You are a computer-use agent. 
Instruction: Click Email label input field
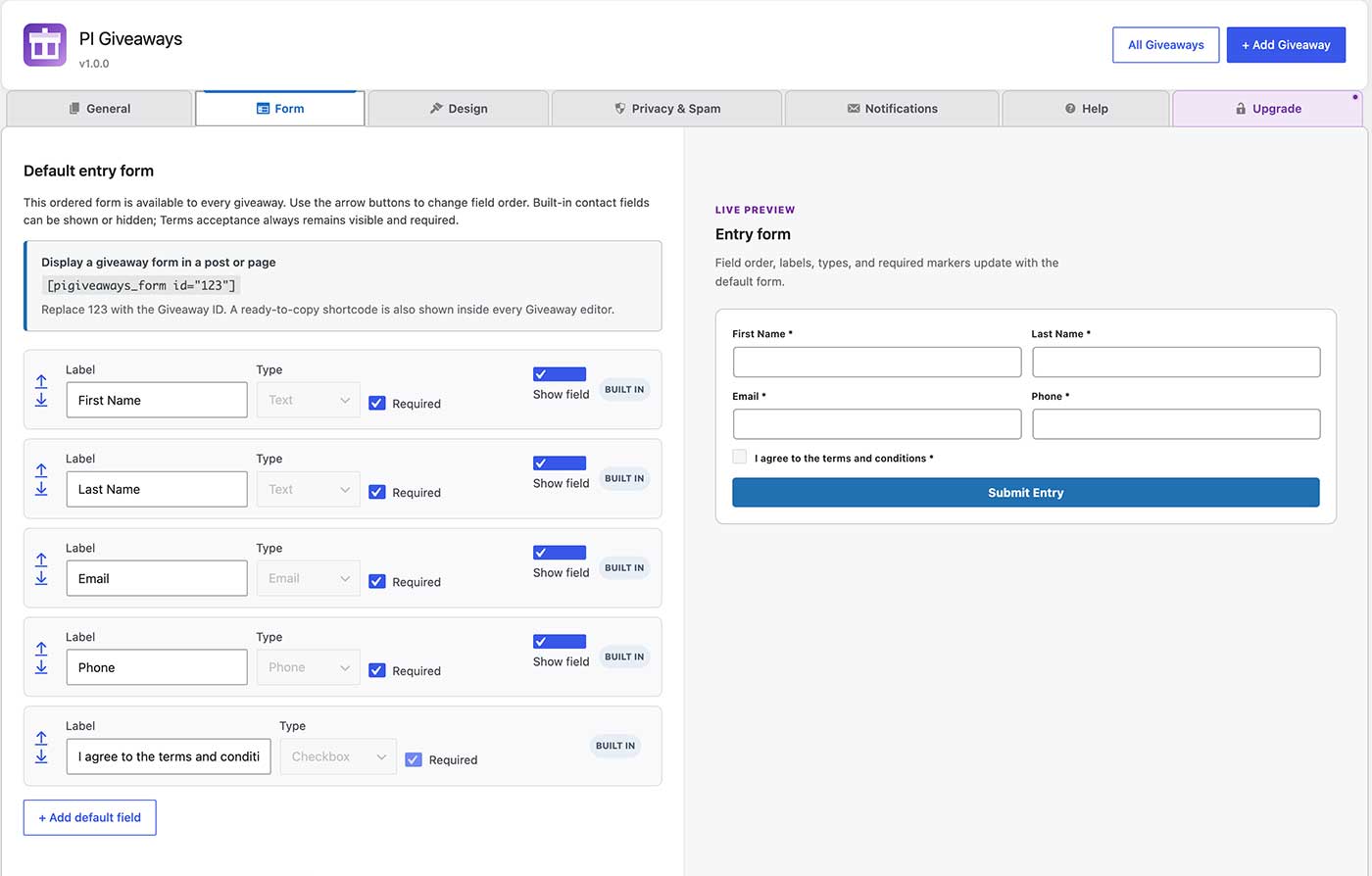(x=157, y=578)
